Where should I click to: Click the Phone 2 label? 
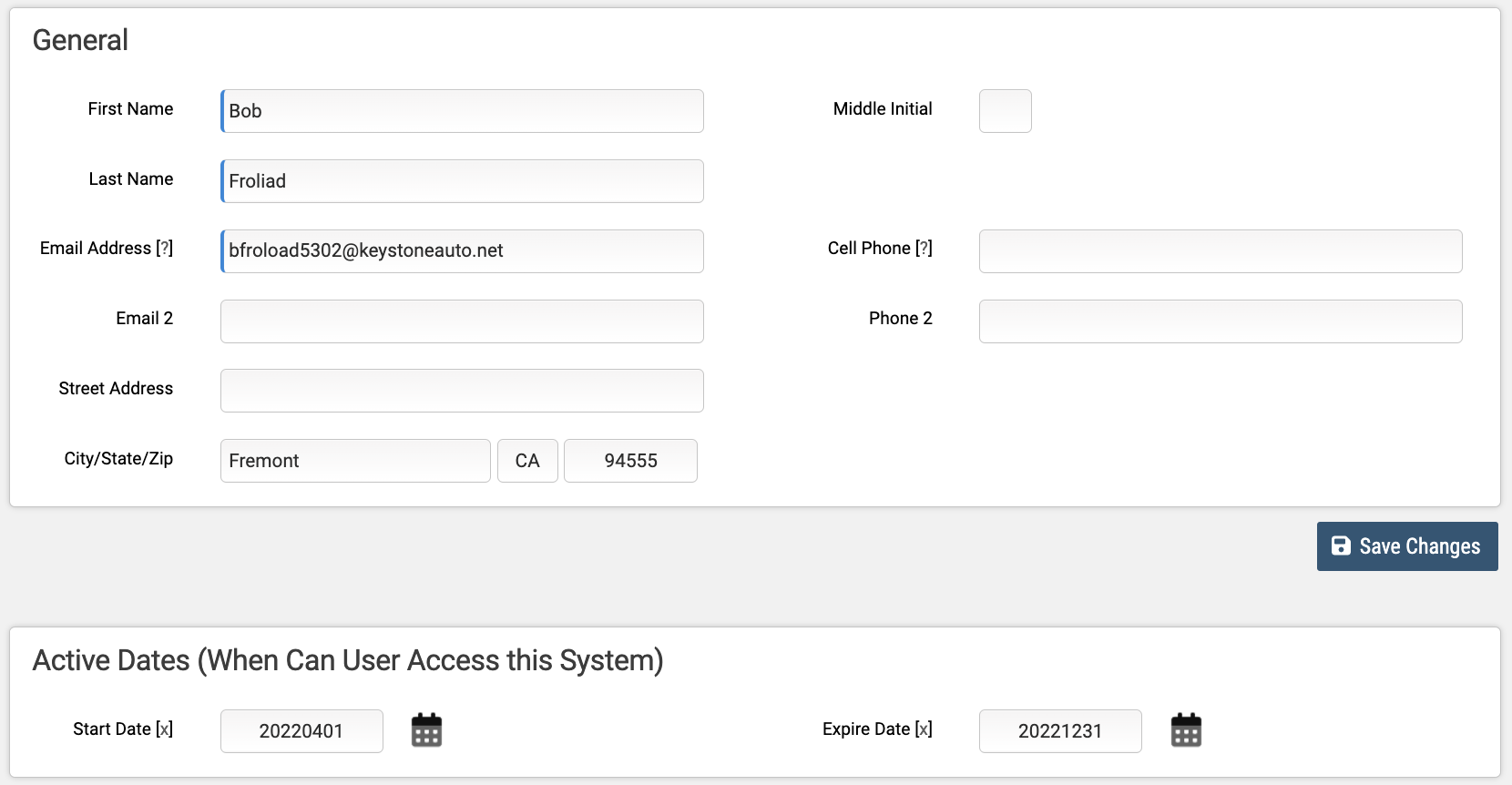pos(901,318)
